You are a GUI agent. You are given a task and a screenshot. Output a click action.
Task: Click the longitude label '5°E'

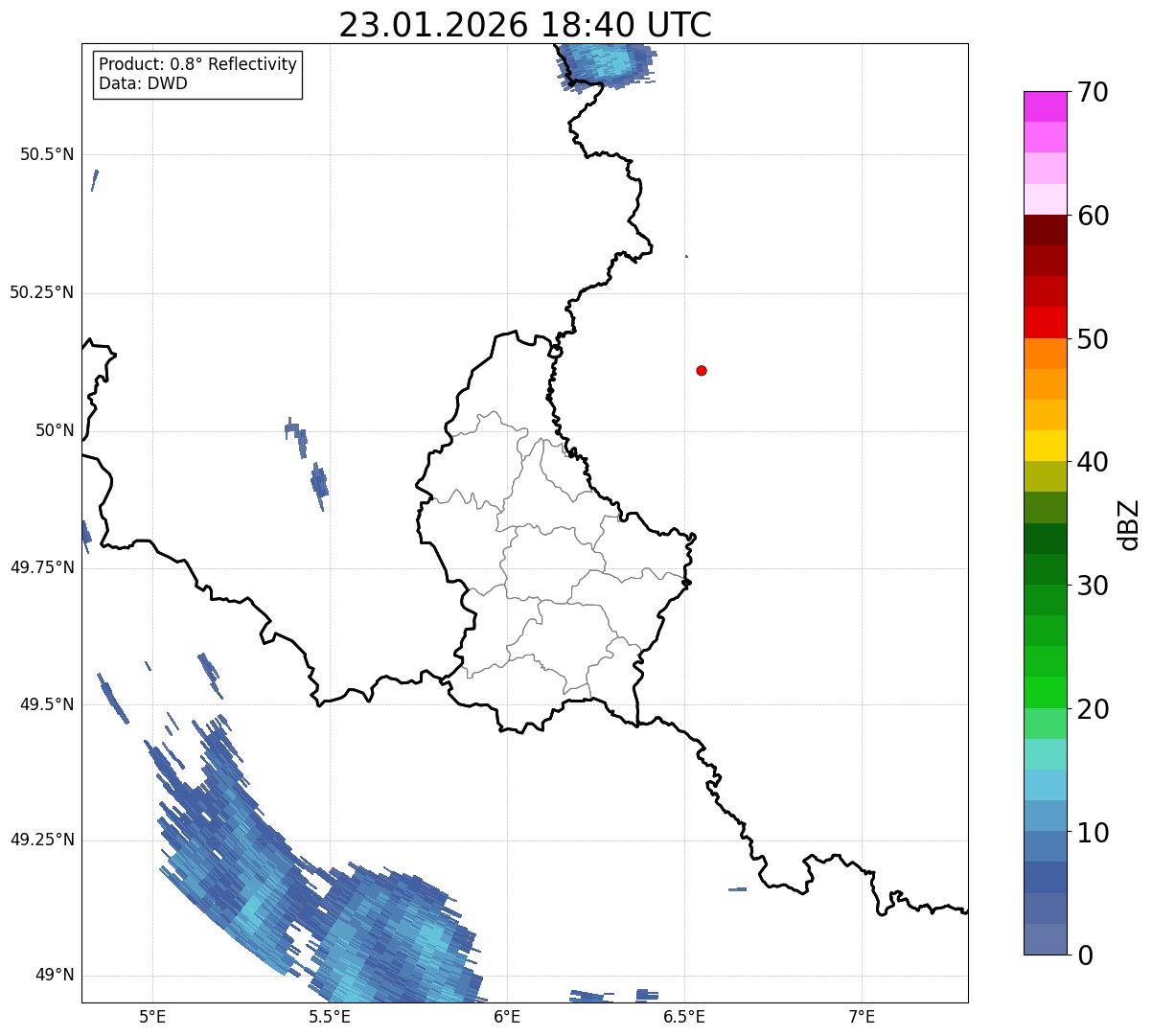tap(152, 1017)
